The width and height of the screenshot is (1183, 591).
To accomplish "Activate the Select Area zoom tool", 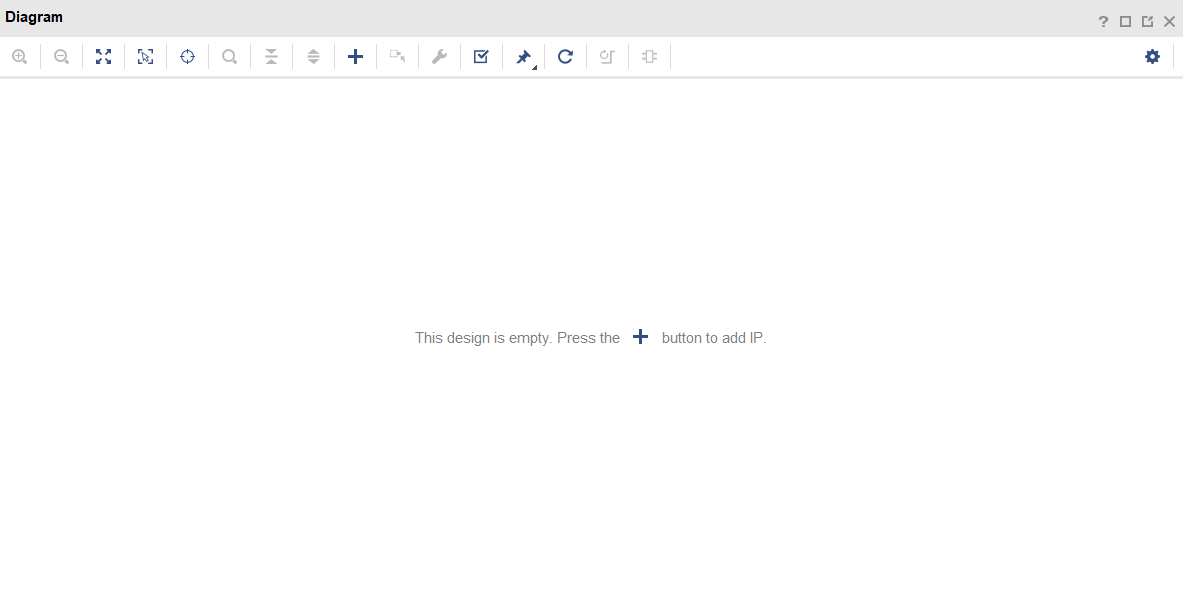I will point(146,57).
